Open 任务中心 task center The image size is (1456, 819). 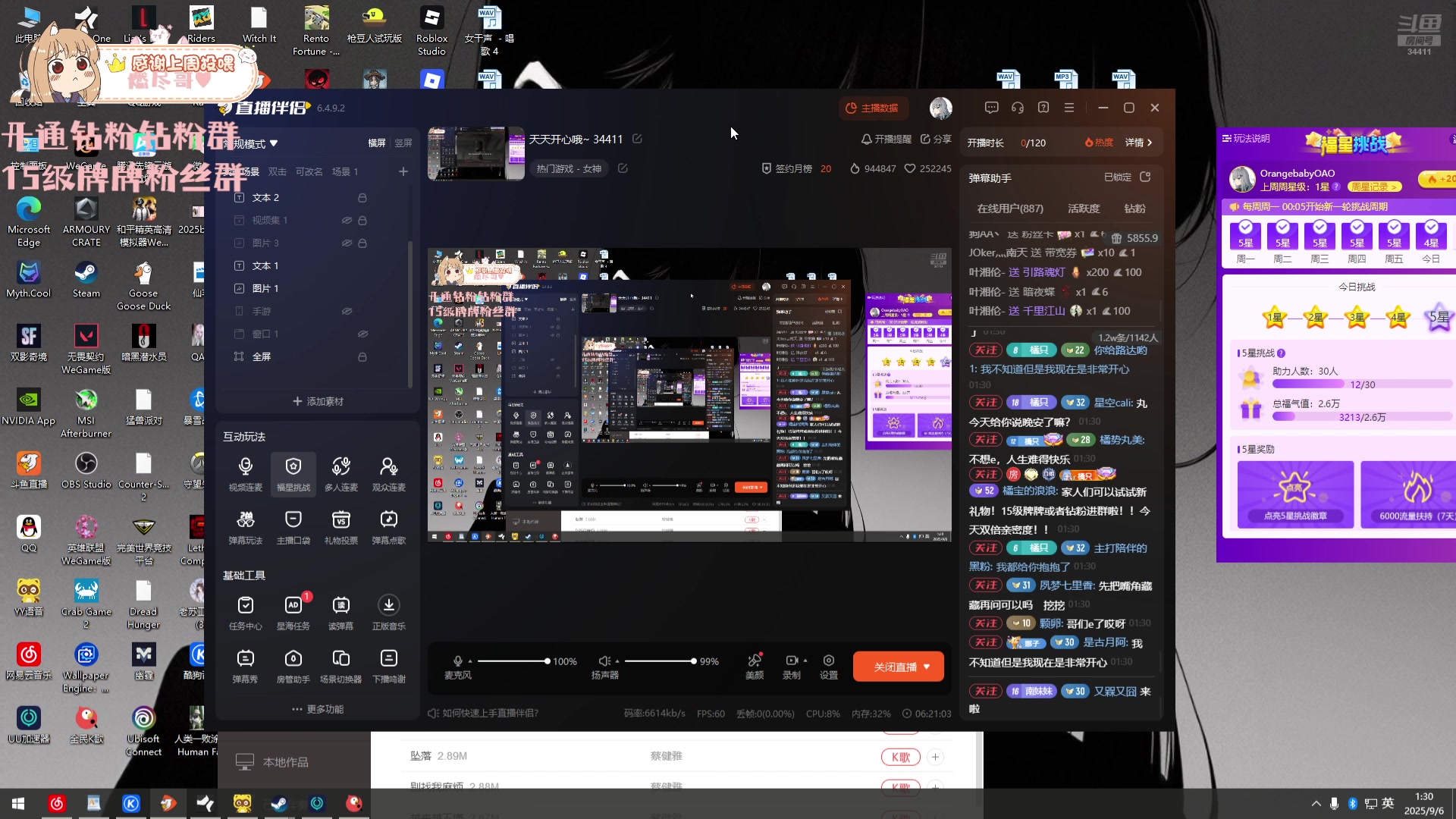tap(245, 613)
